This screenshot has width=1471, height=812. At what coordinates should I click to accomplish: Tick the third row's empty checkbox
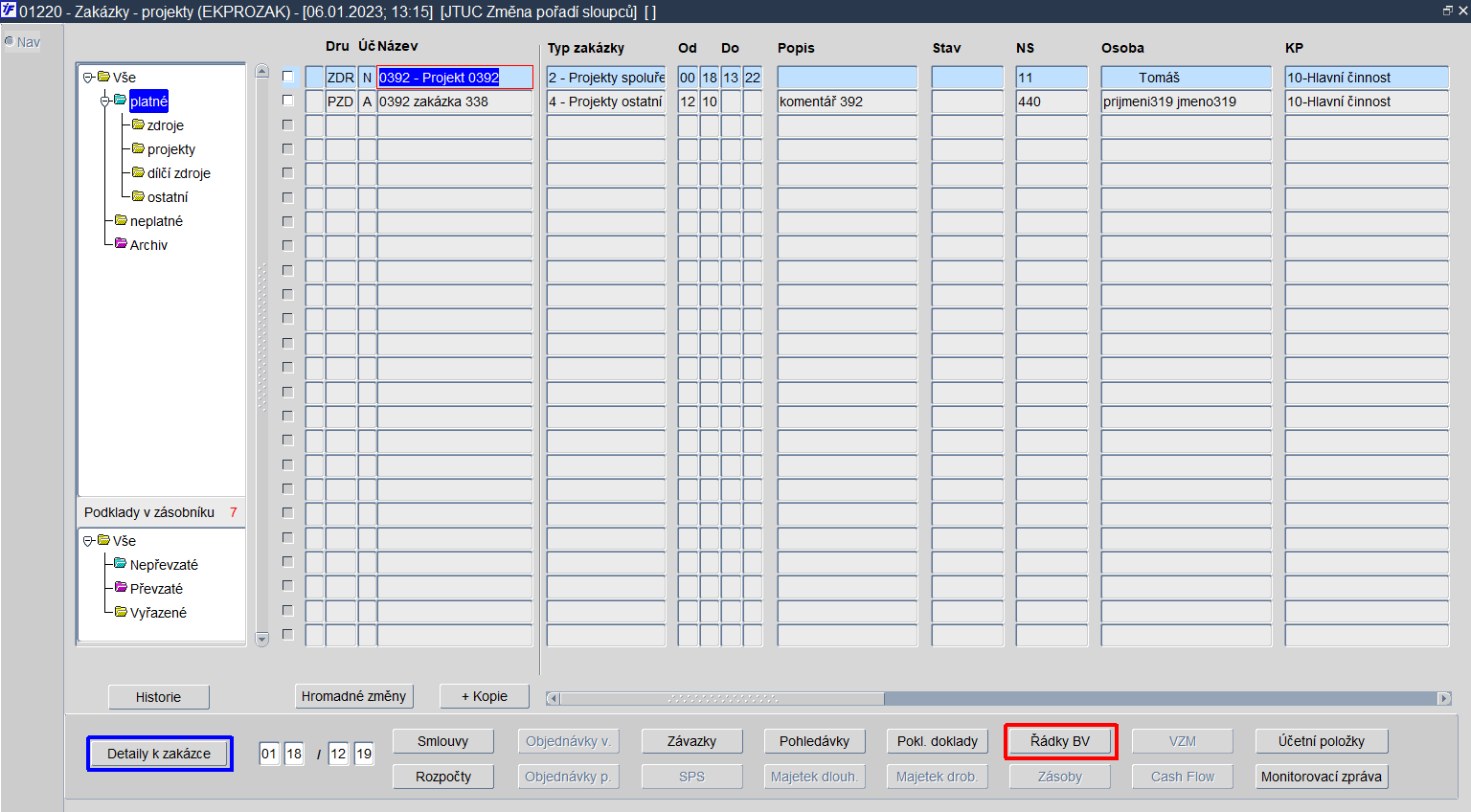[287, 124]
